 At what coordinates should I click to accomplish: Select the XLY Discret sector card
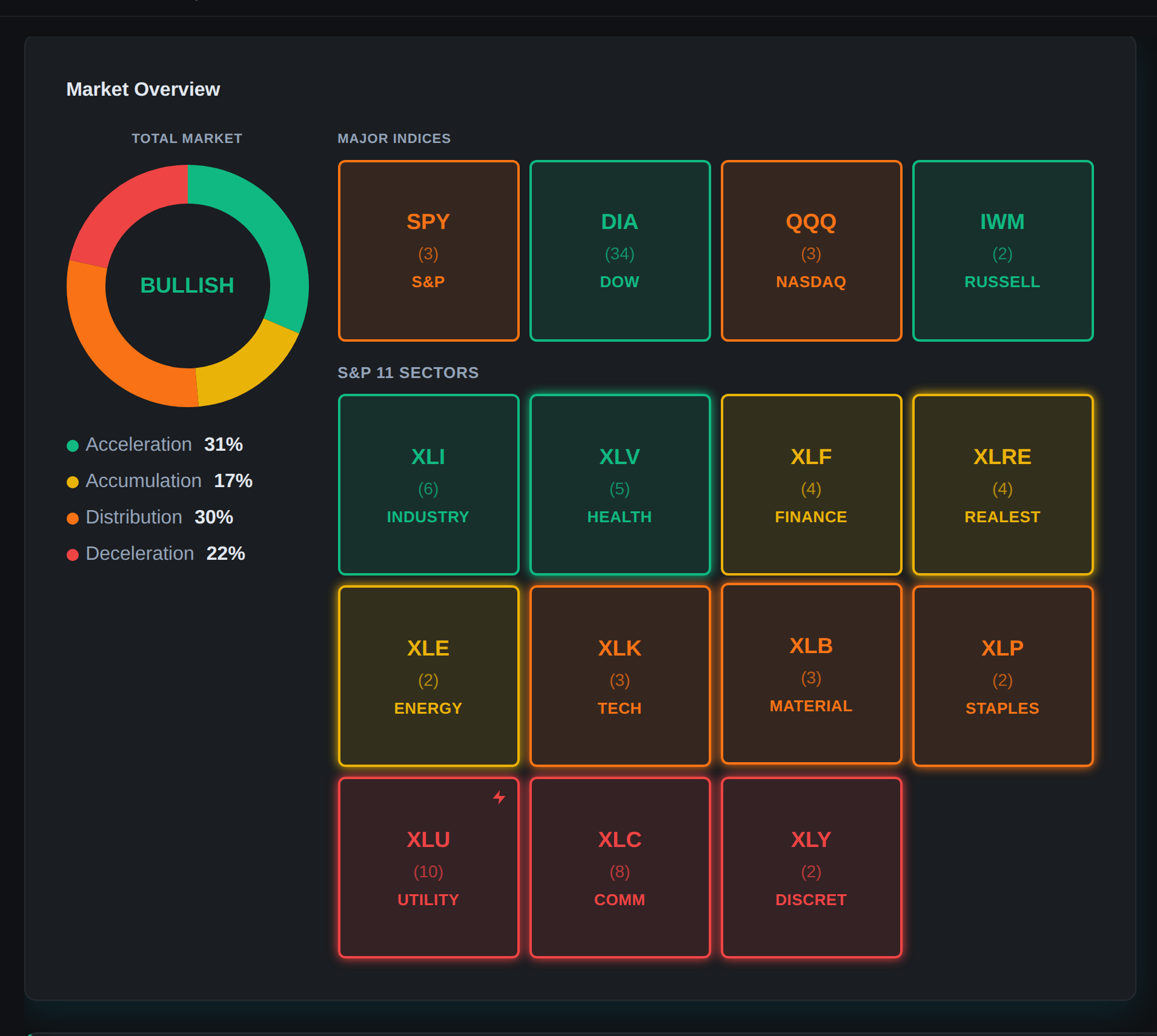[x=811, y=868]
